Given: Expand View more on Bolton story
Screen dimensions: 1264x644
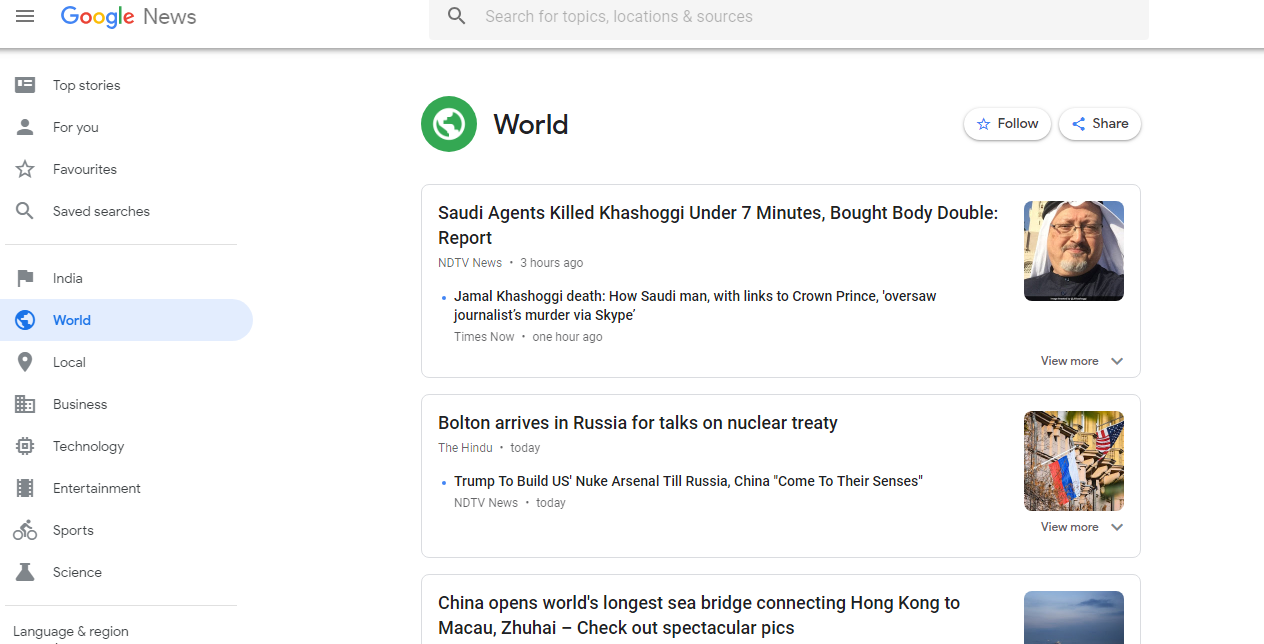Looking at the screenshot, I should pyautogui.click(x=1082, y=527).
